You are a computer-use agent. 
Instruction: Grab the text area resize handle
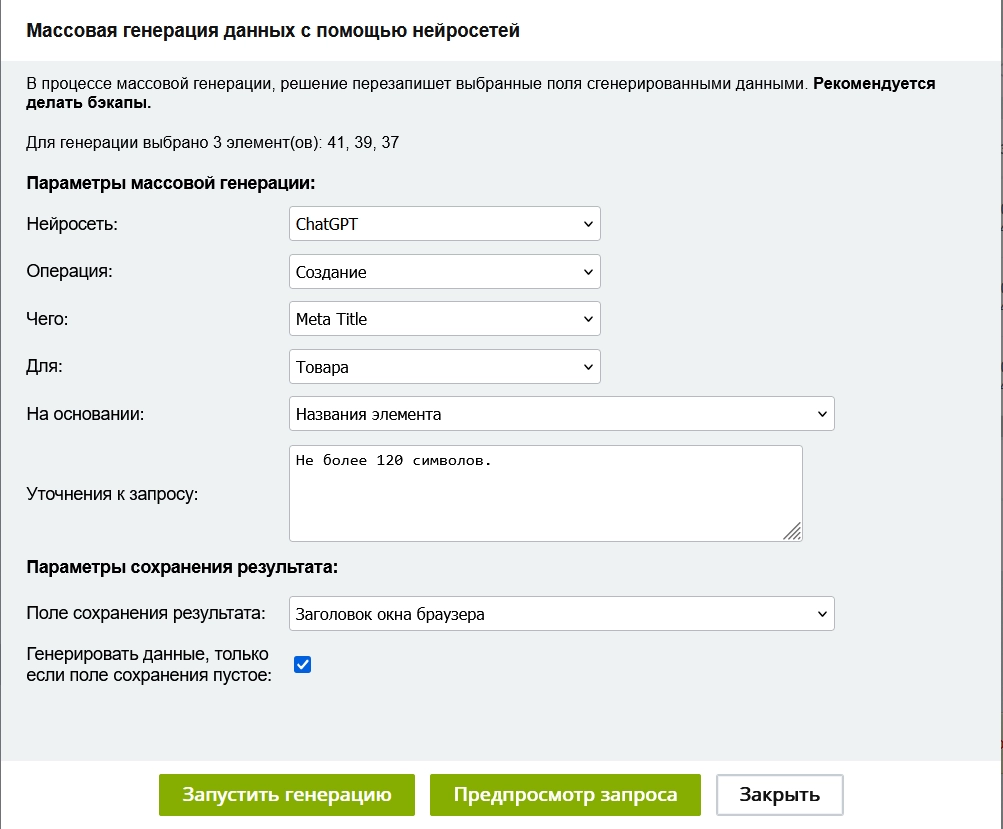click(792, 531)
